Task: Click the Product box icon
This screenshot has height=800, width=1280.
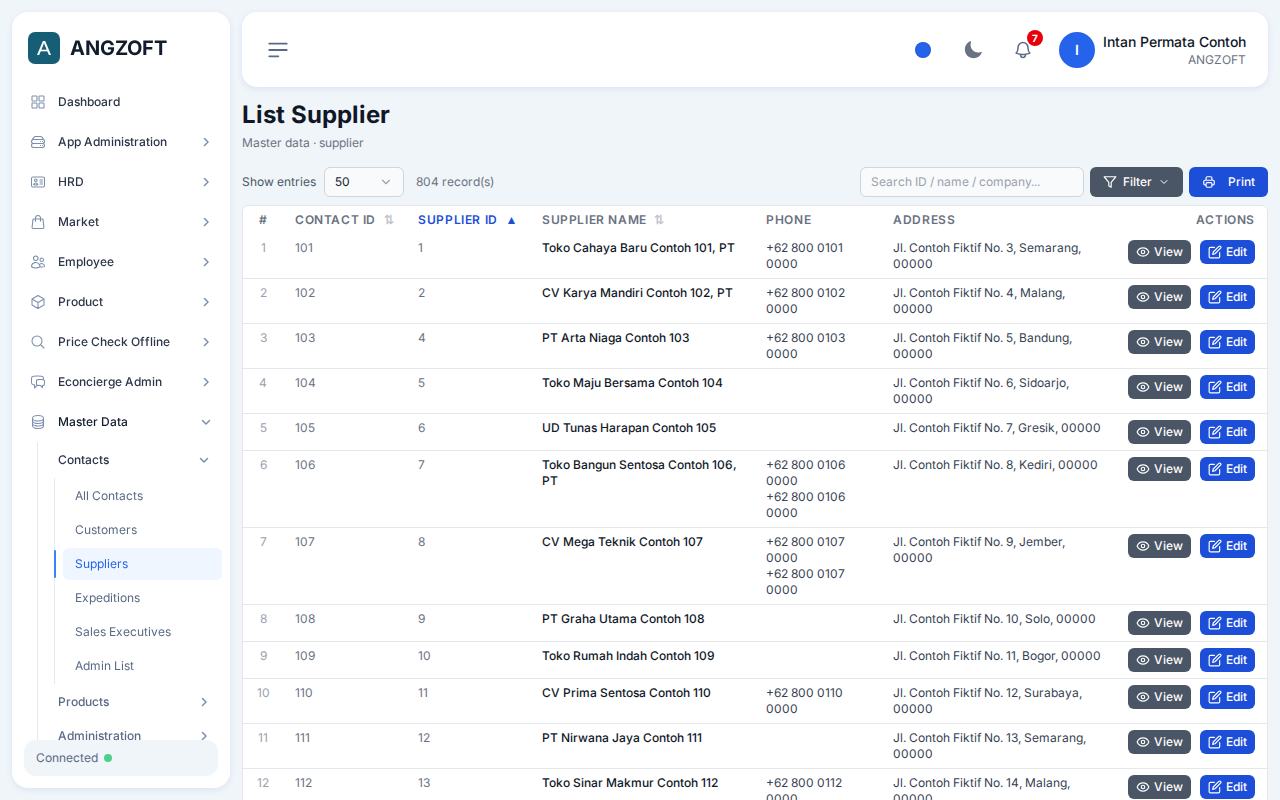Action: point(38,302)
